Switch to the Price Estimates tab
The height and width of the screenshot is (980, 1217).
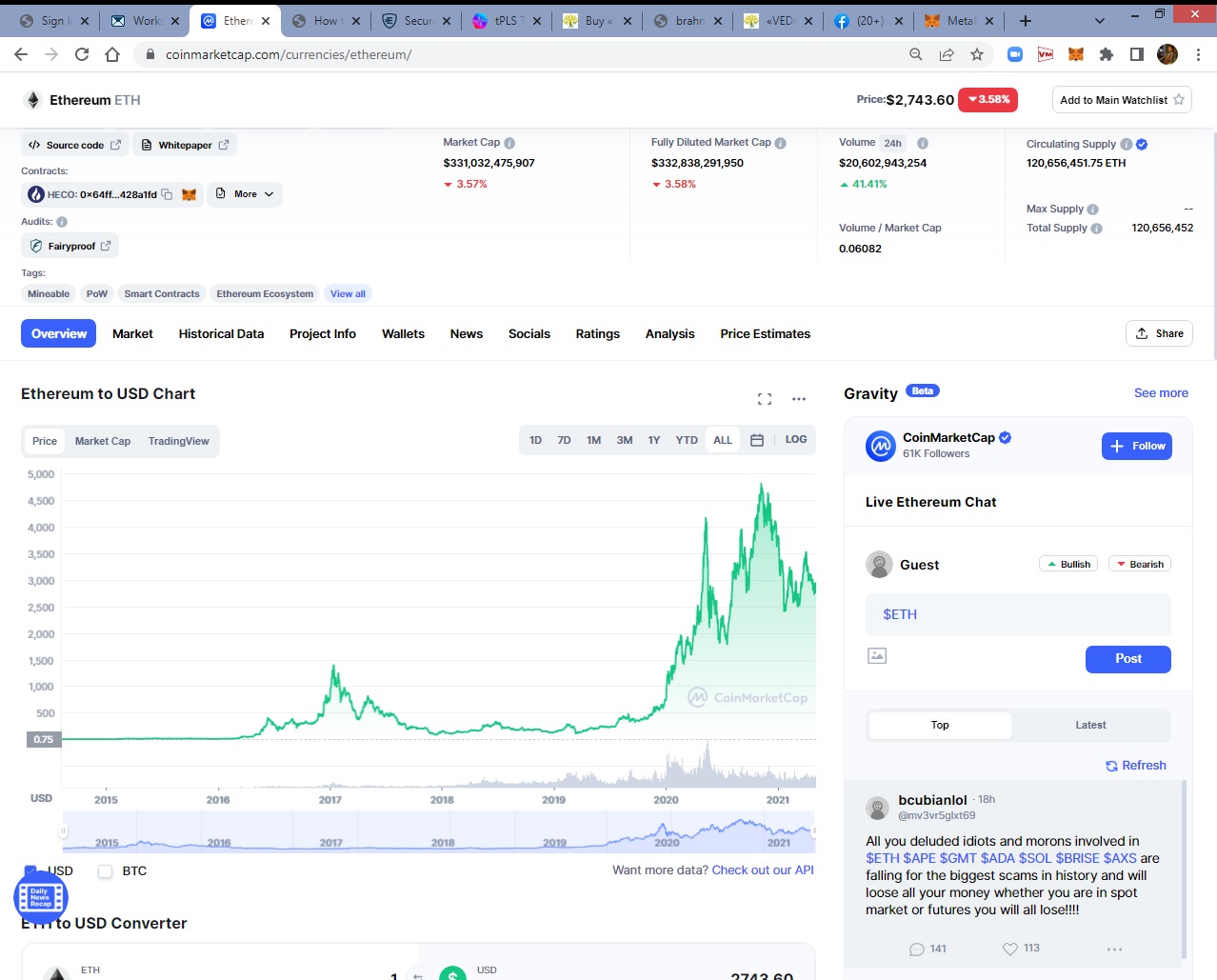766,333
